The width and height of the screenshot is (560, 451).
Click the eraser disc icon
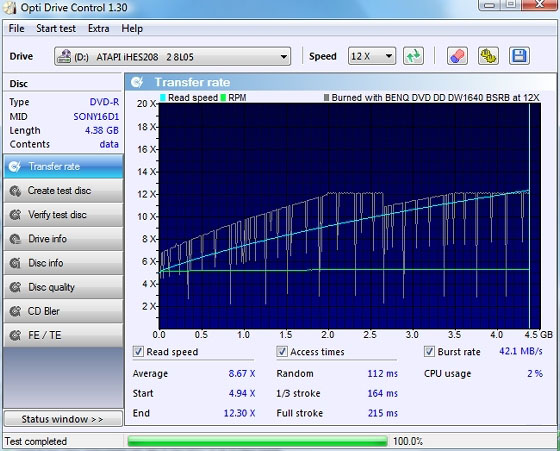(x=457, y=56)
